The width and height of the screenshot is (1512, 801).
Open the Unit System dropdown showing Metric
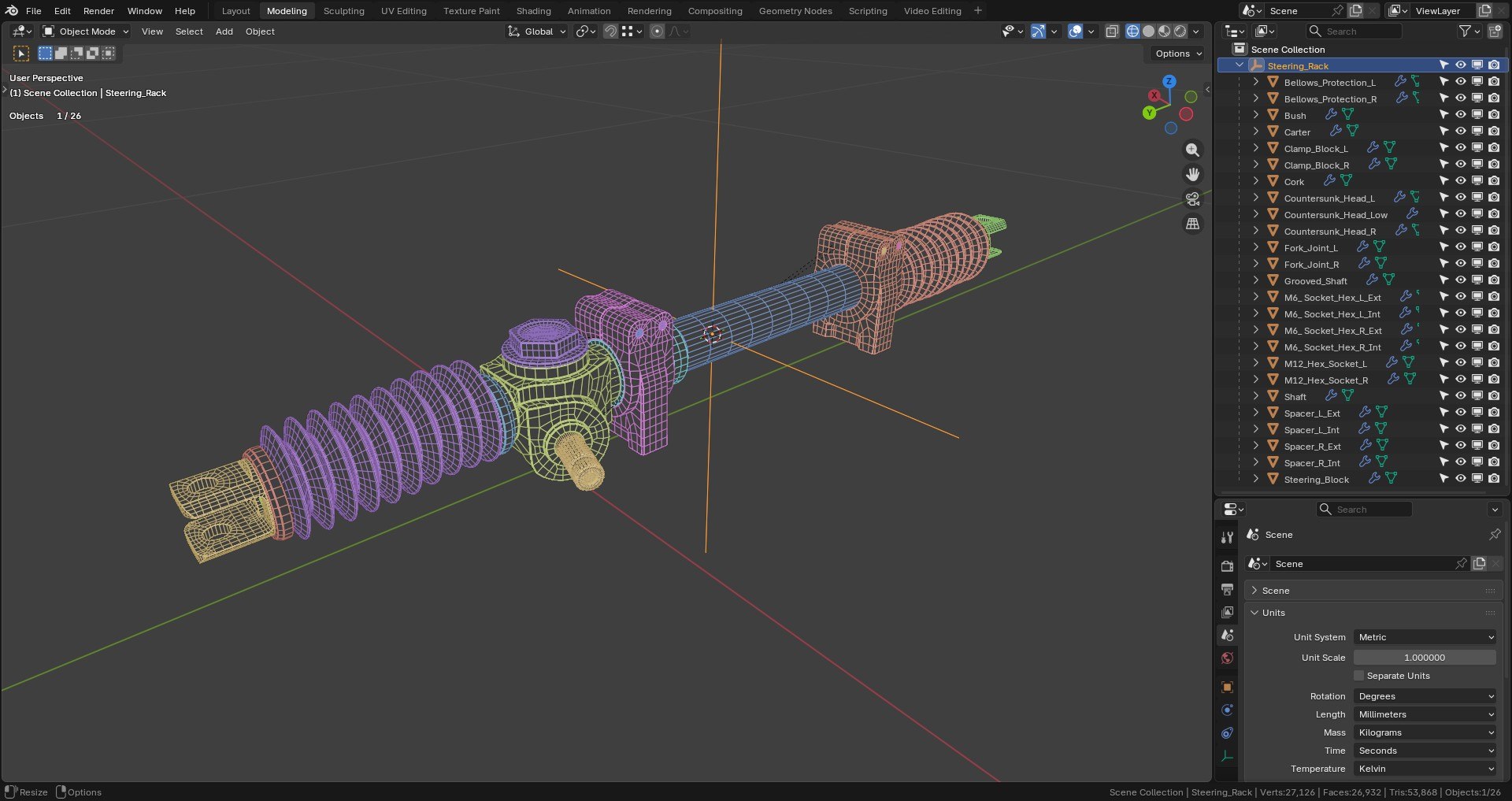click(x=1425, y=637)
